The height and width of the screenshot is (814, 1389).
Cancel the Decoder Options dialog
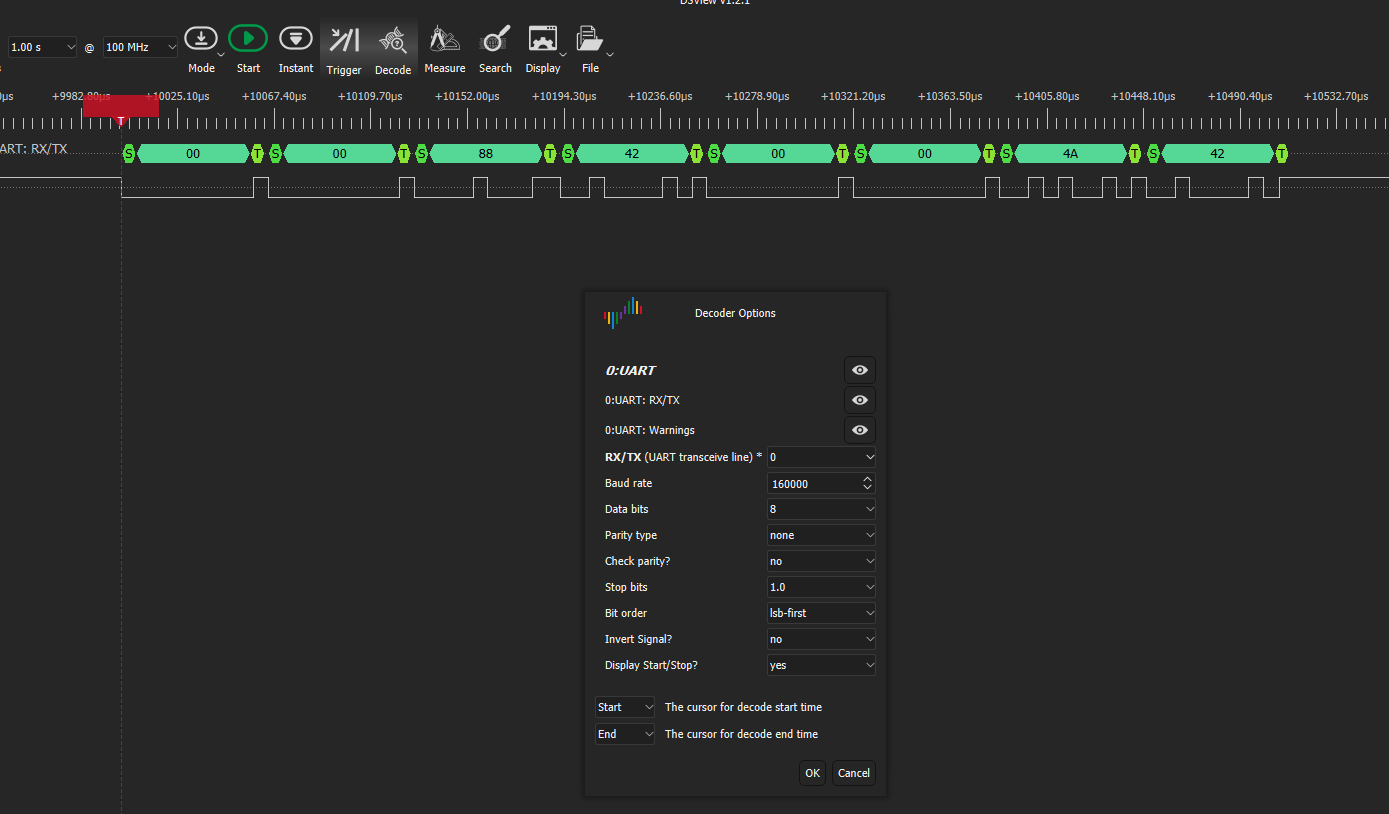[x=853, y=773]
